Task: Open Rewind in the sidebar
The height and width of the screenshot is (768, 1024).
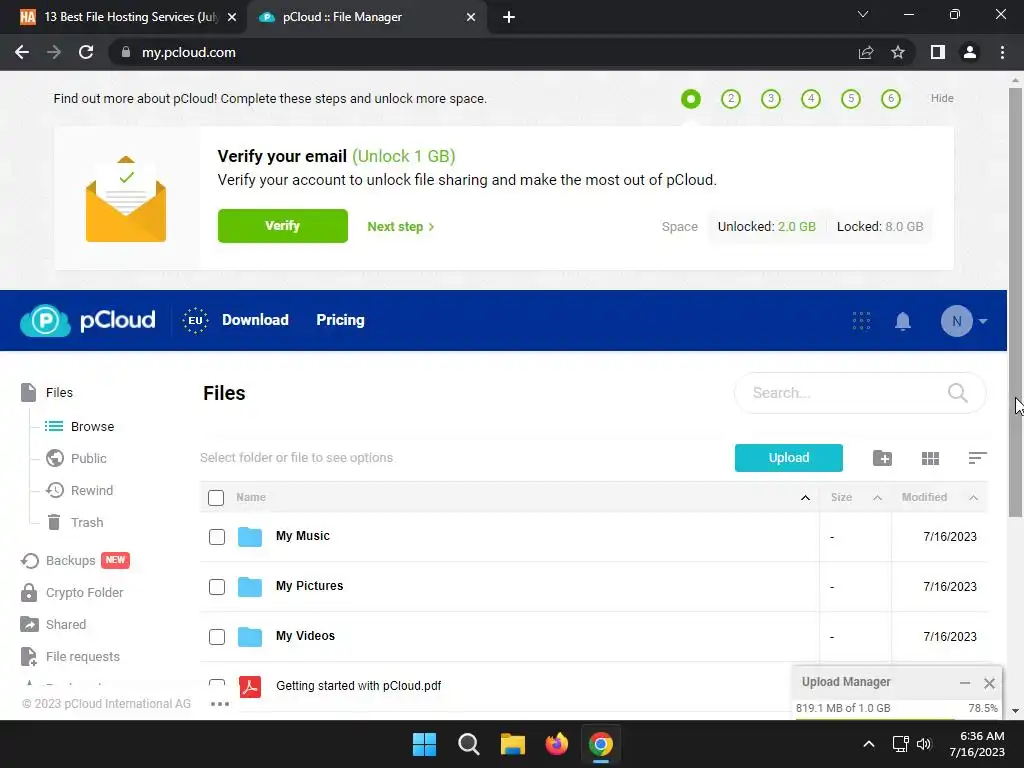Action: click(79, 490)
